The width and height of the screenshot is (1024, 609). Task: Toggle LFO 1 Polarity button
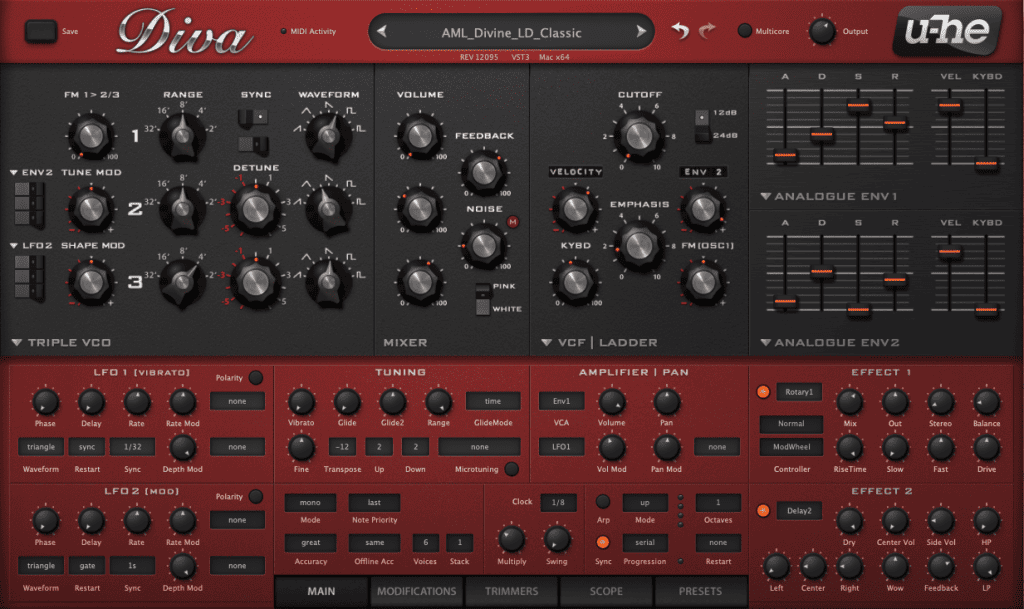coord(256,377)
